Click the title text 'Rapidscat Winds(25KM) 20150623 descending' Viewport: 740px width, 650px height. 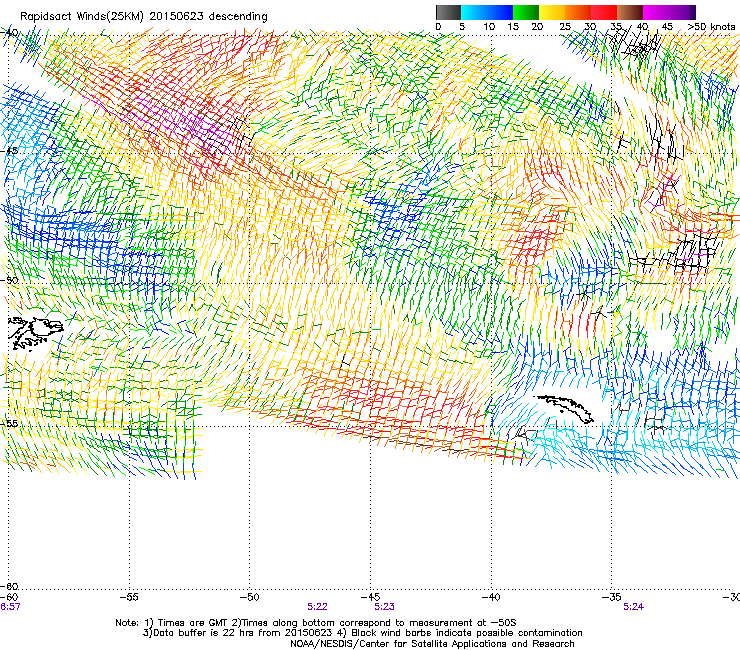point(143,17)
